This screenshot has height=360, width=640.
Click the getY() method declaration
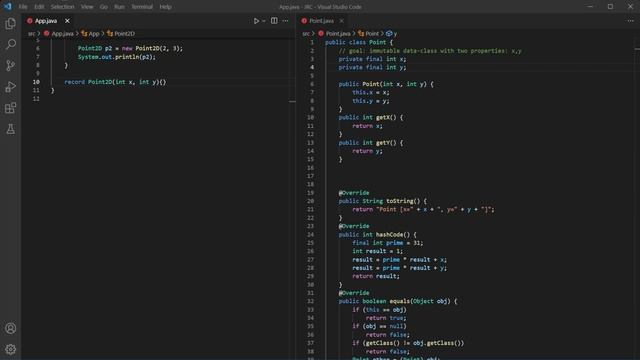tap(371, 143)
